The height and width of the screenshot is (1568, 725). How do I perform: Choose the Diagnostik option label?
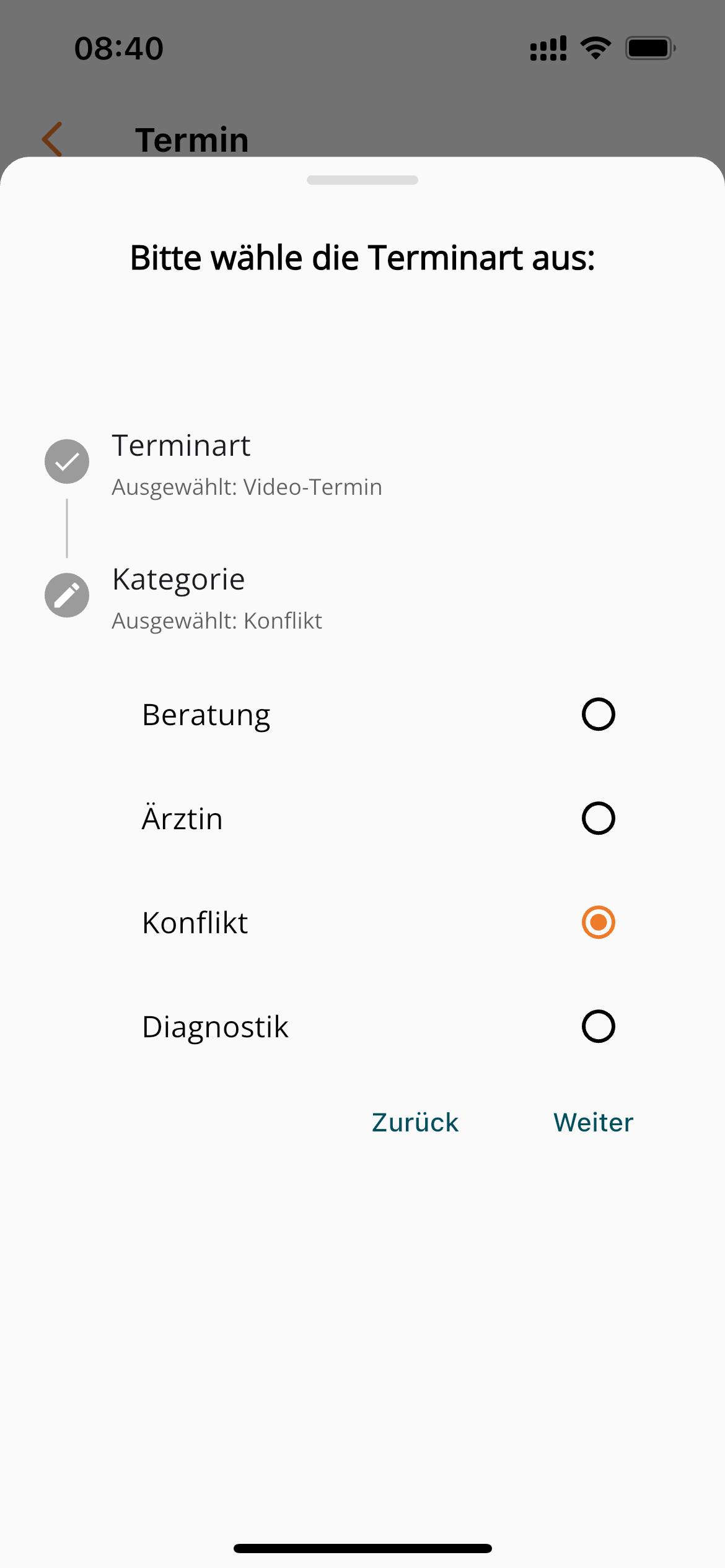[x=215, y=1027]
